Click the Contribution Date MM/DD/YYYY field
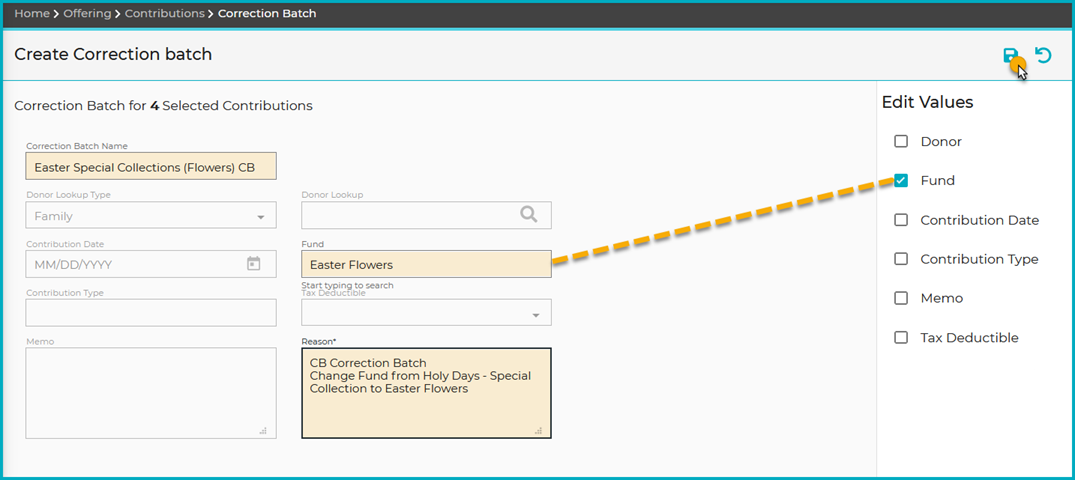This screenshot has height=480, width=1075. pyautogui.click(x=151, y=264)
